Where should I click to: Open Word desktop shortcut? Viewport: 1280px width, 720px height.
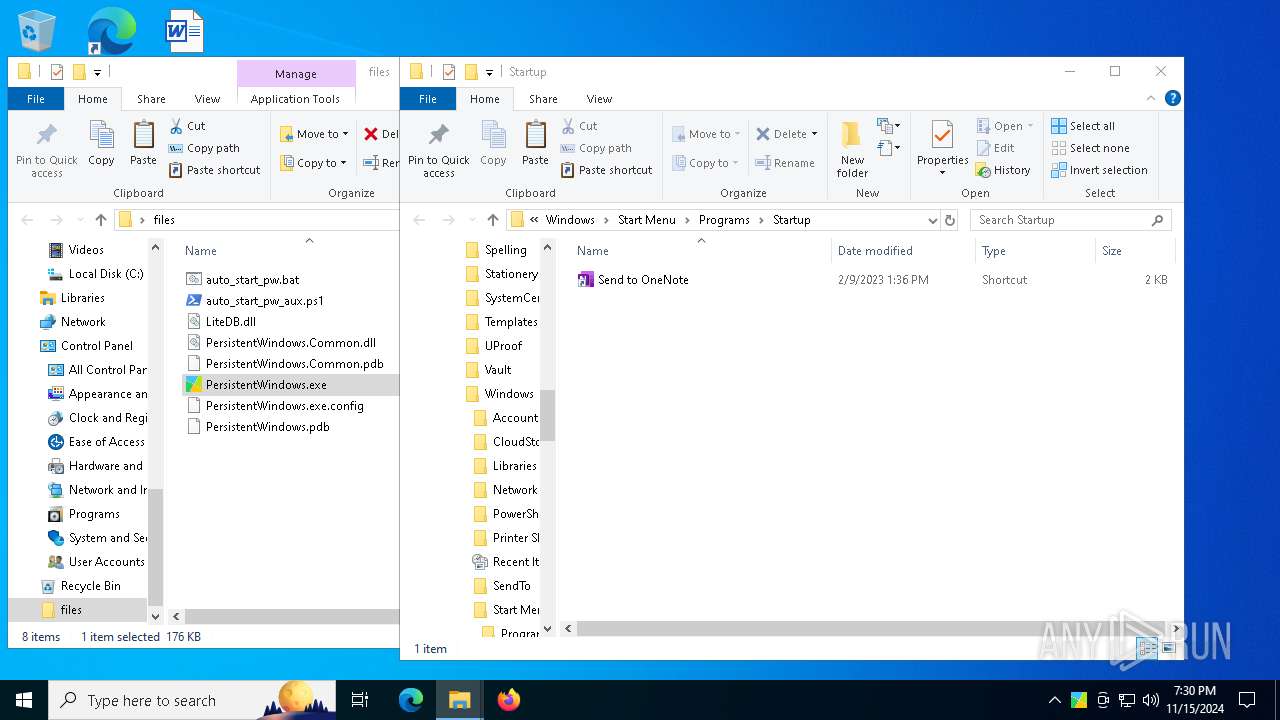185,30
